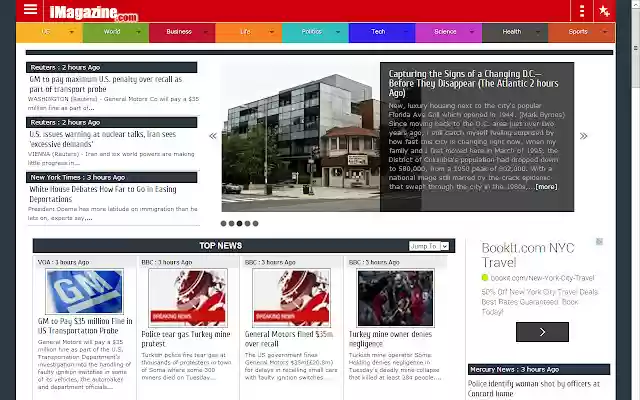Open the Jump To dropdown

(x=429, y=246)
